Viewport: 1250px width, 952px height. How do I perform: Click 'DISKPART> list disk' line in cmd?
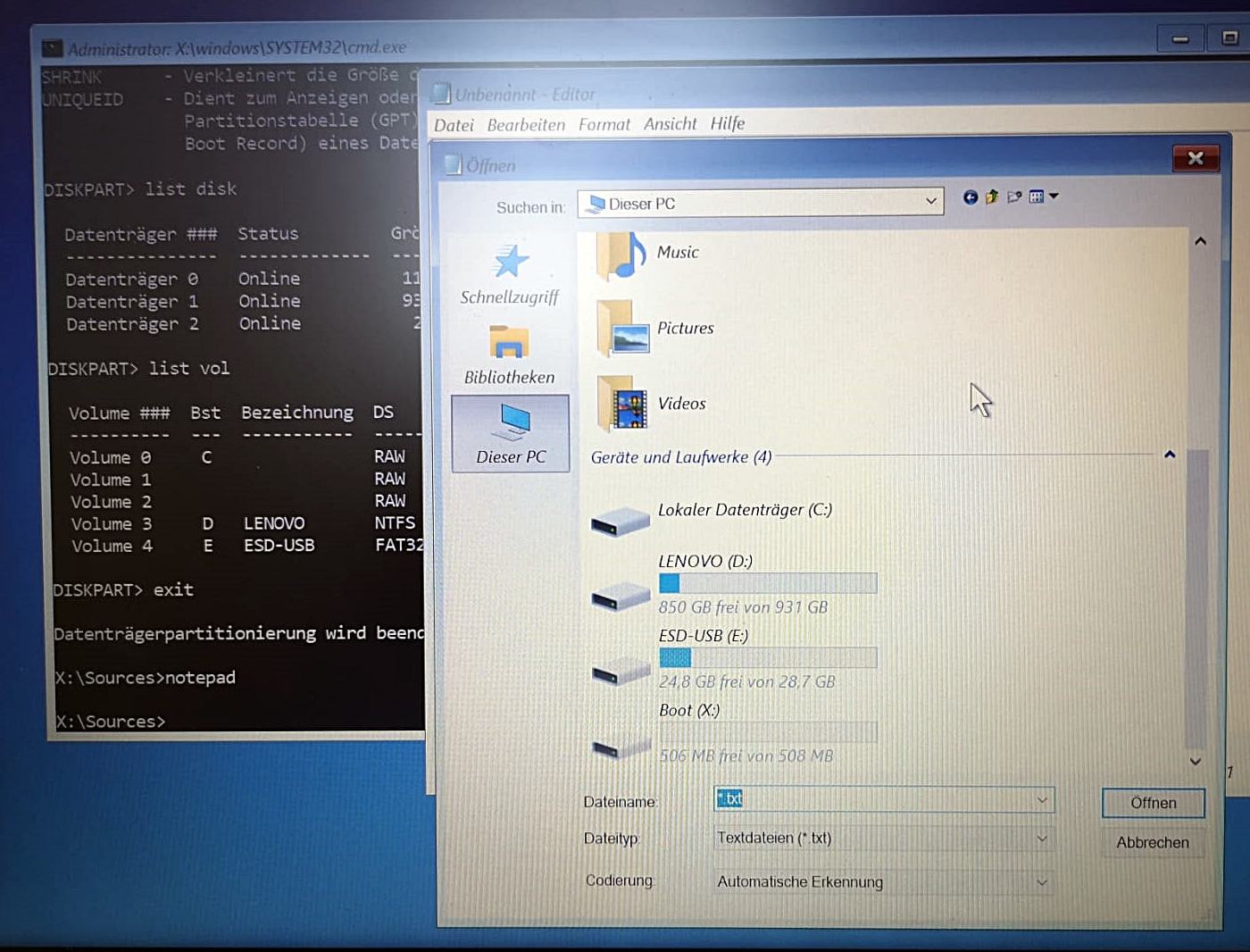tap(140, 189)
